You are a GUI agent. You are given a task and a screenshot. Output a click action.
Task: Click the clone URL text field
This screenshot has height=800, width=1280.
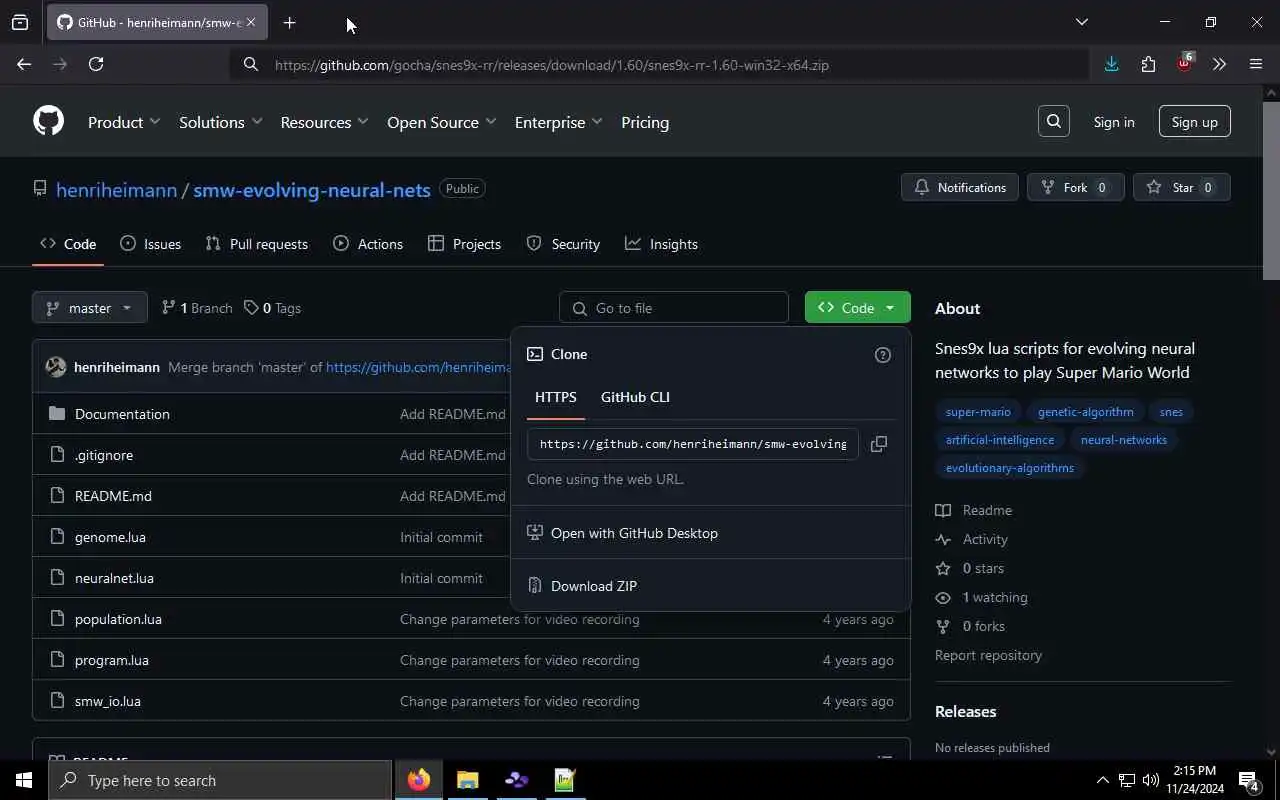click(693, 444)
